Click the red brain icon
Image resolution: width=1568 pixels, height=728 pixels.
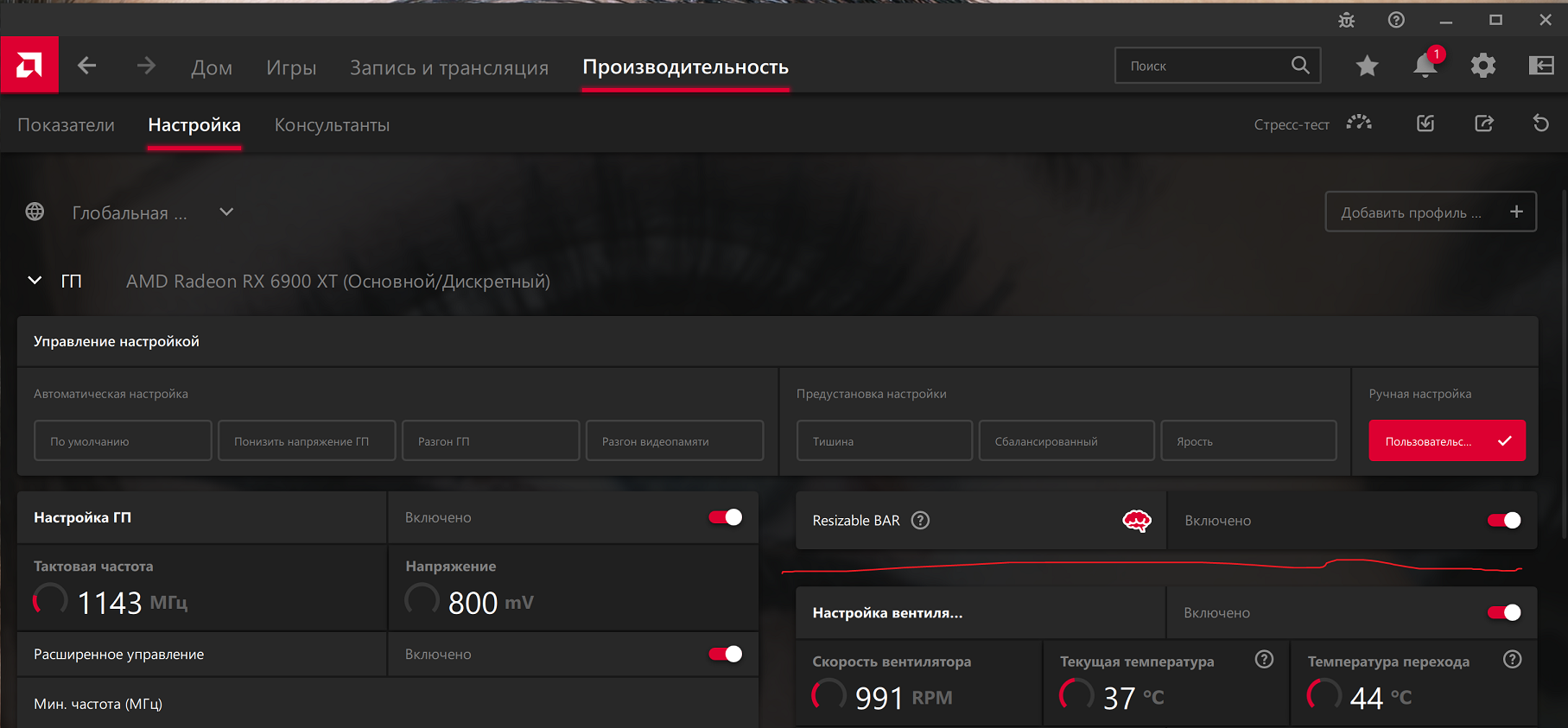[x=1137, y=521]
